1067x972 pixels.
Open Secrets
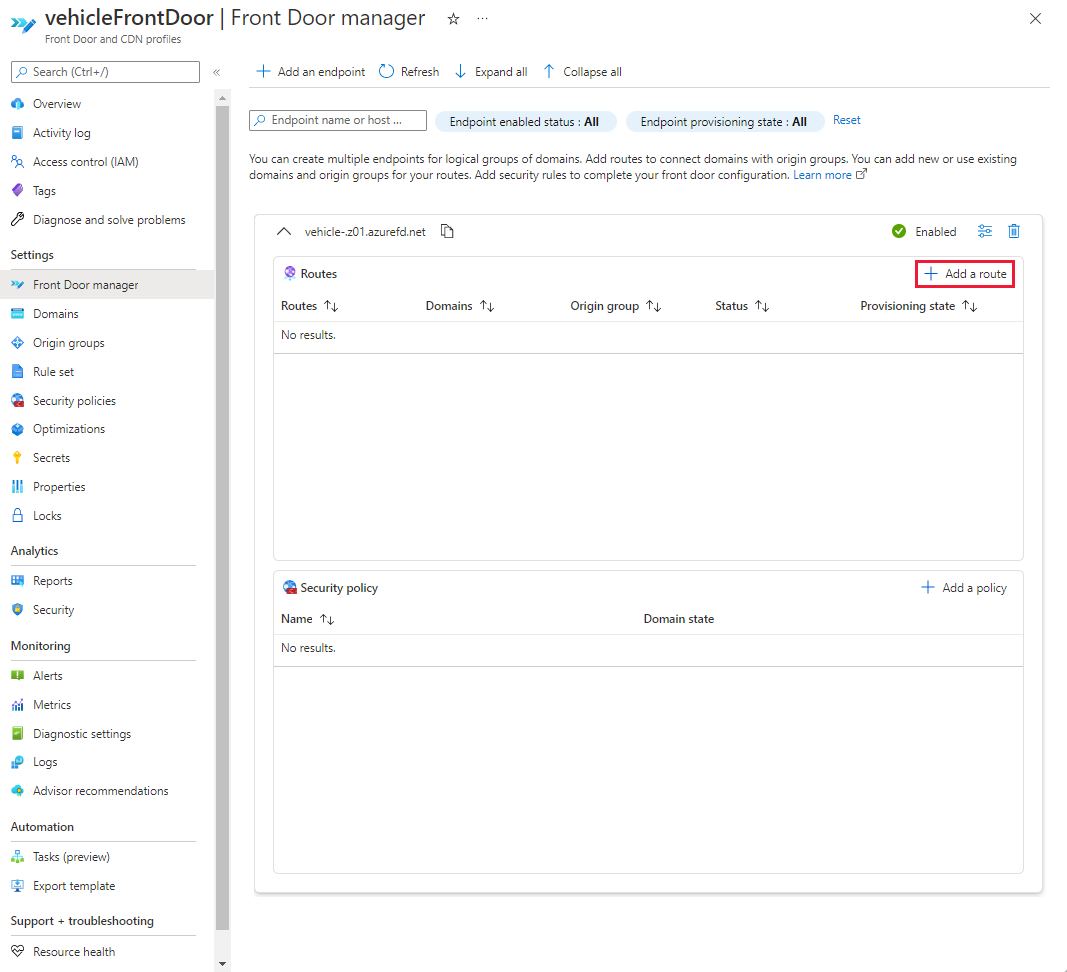tap(51, 457)
